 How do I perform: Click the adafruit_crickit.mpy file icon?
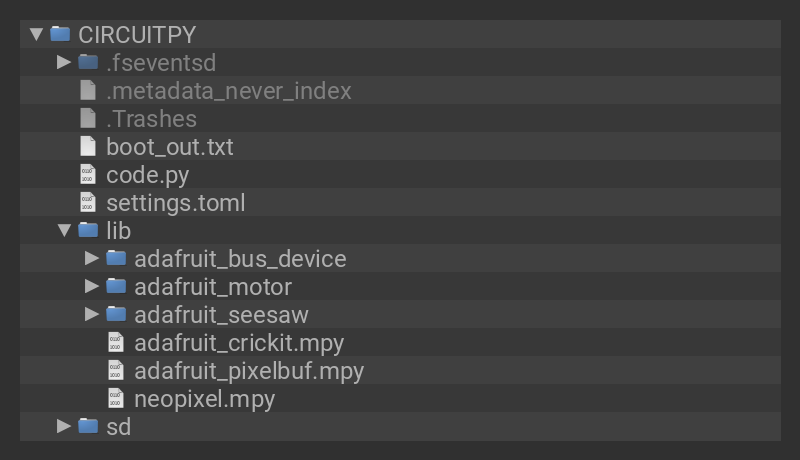[116, 342]
